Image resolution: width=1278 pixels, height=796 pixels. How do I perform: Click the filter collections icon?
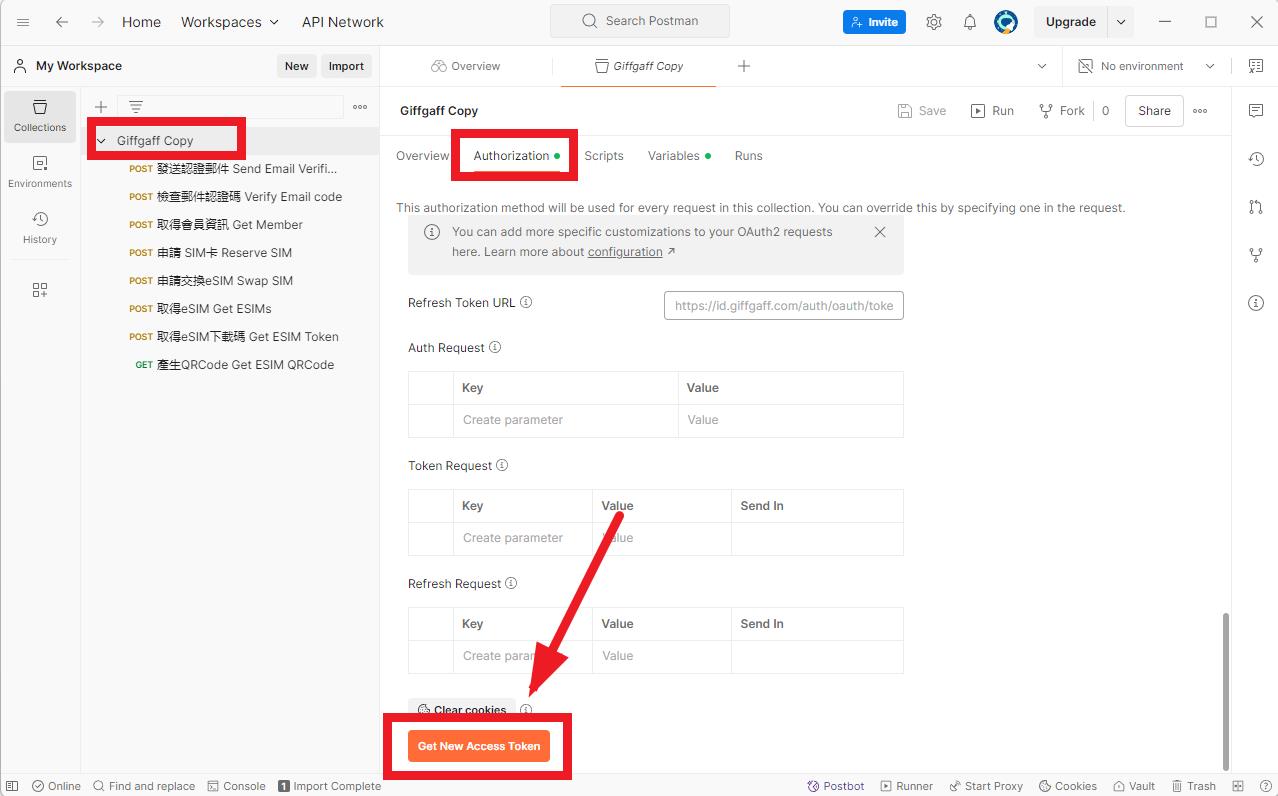pyautogui.click(x=136, y=107)
